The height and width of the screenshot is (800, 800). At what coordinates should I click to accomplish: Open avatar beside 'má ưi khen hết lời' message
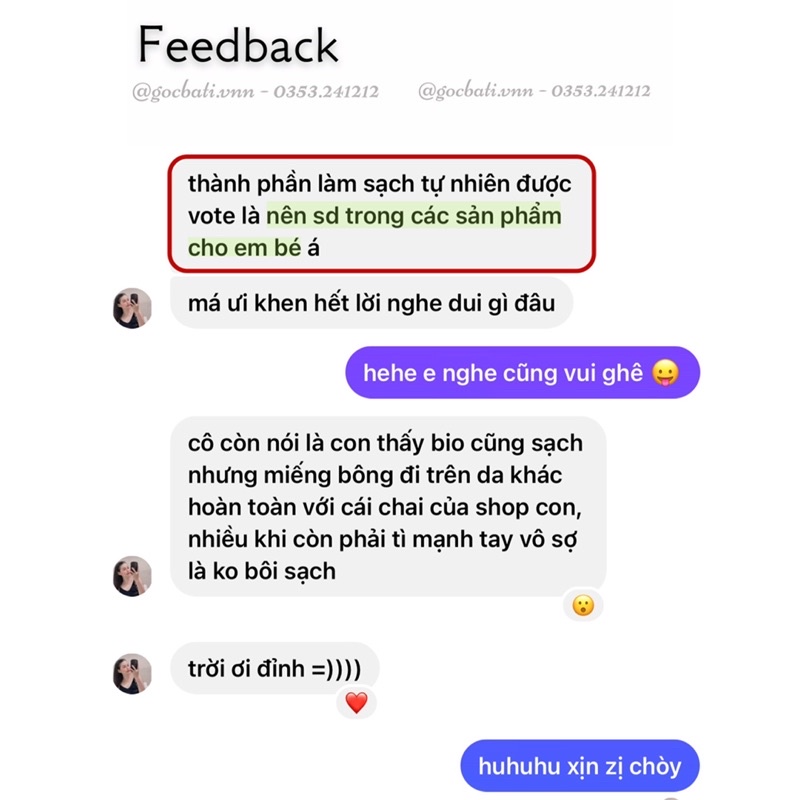coord(132,308)
